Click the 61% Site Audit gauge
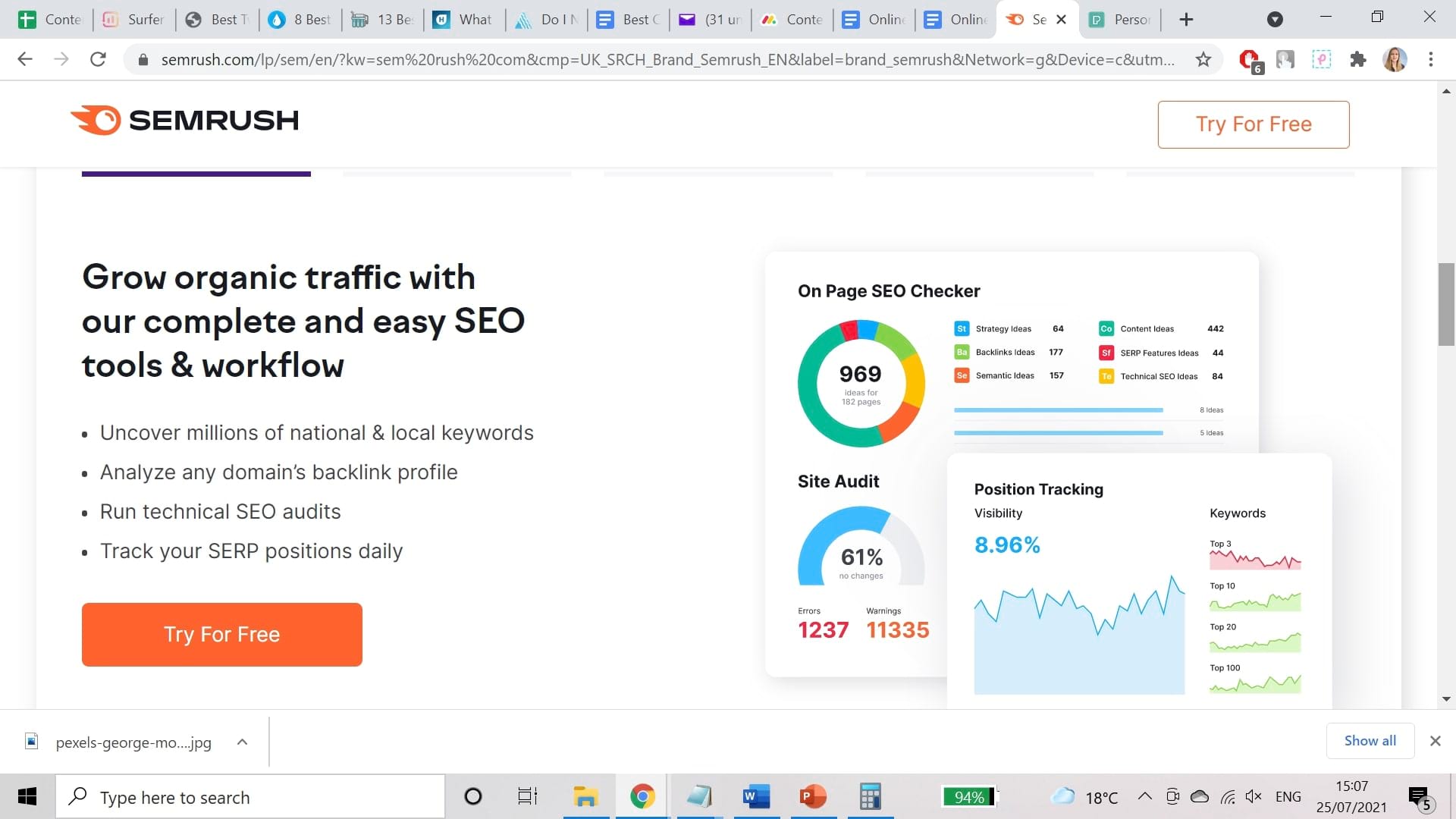 (x=861, y=548)
